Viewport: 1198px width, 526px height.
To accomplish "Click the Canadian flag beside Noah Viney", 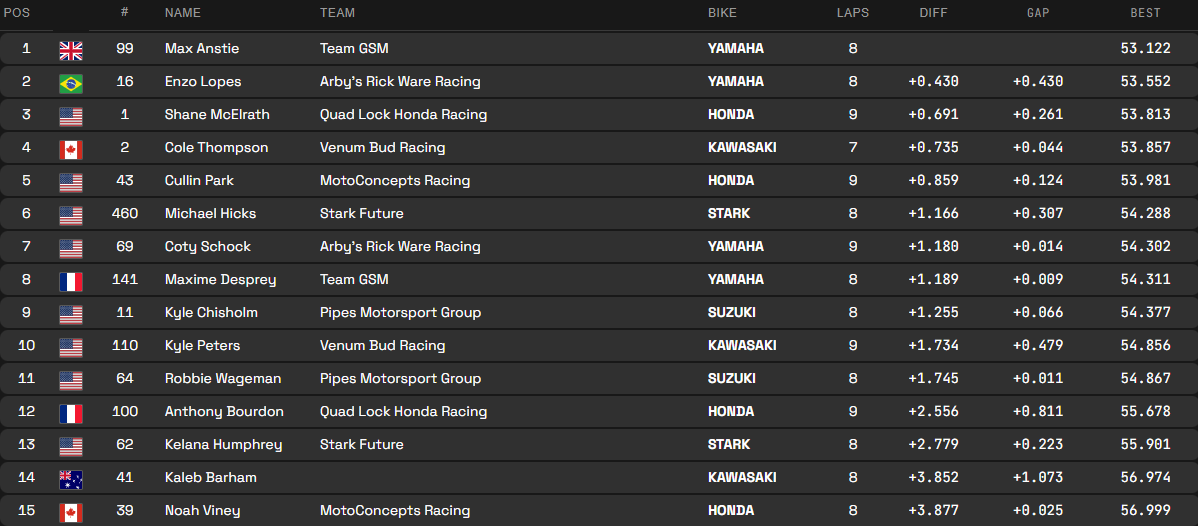I will pos(71,512).
